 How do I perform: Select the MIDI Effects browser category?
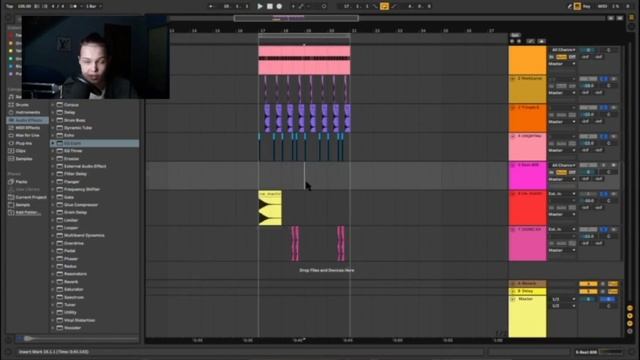[x=27, y=128]
